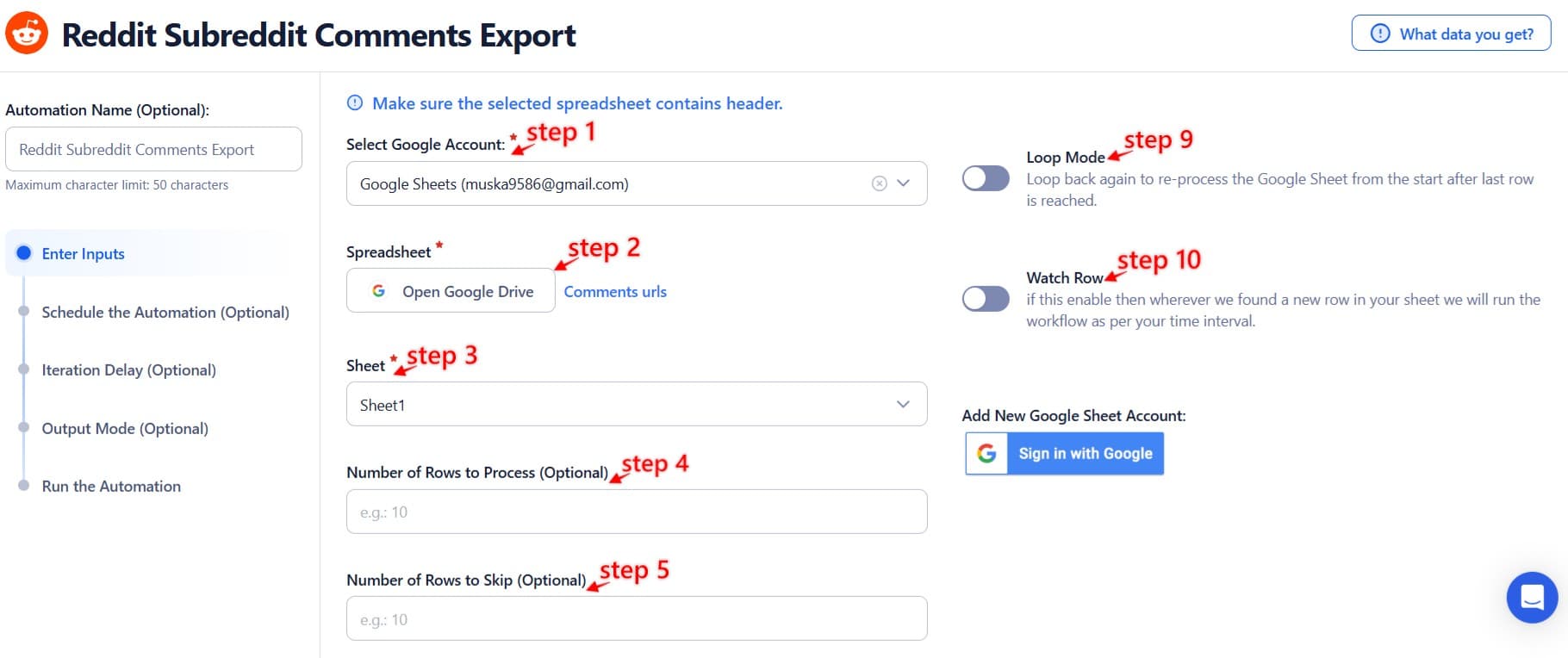Viewport: 1568px width, 658px height.
Task: Click the Run the Automation step dot
Action: (23, 486)
